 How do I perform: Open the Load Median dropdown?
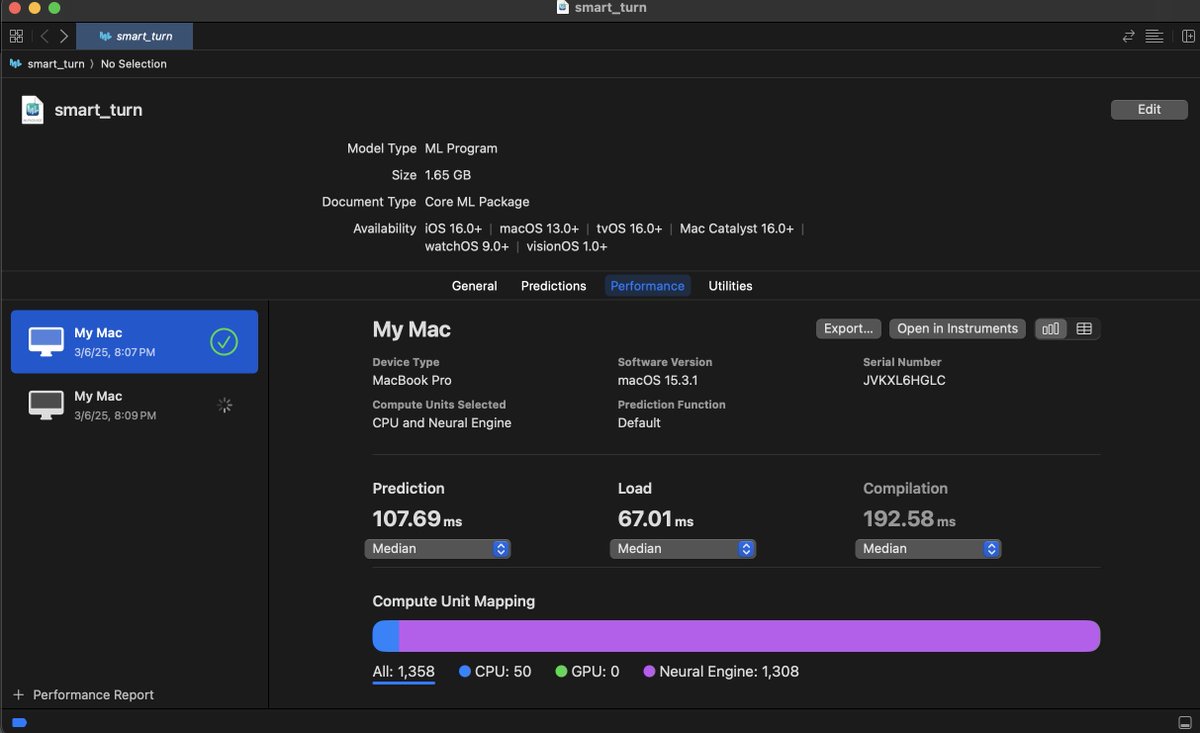(683, 549)
